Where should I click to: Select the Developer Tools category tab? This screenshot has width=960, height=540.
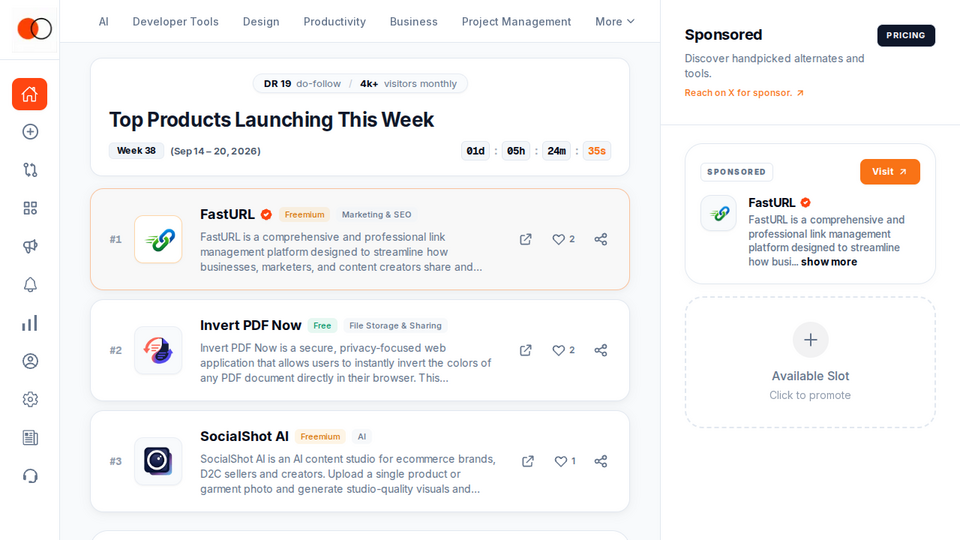click(x=176, y=21)
